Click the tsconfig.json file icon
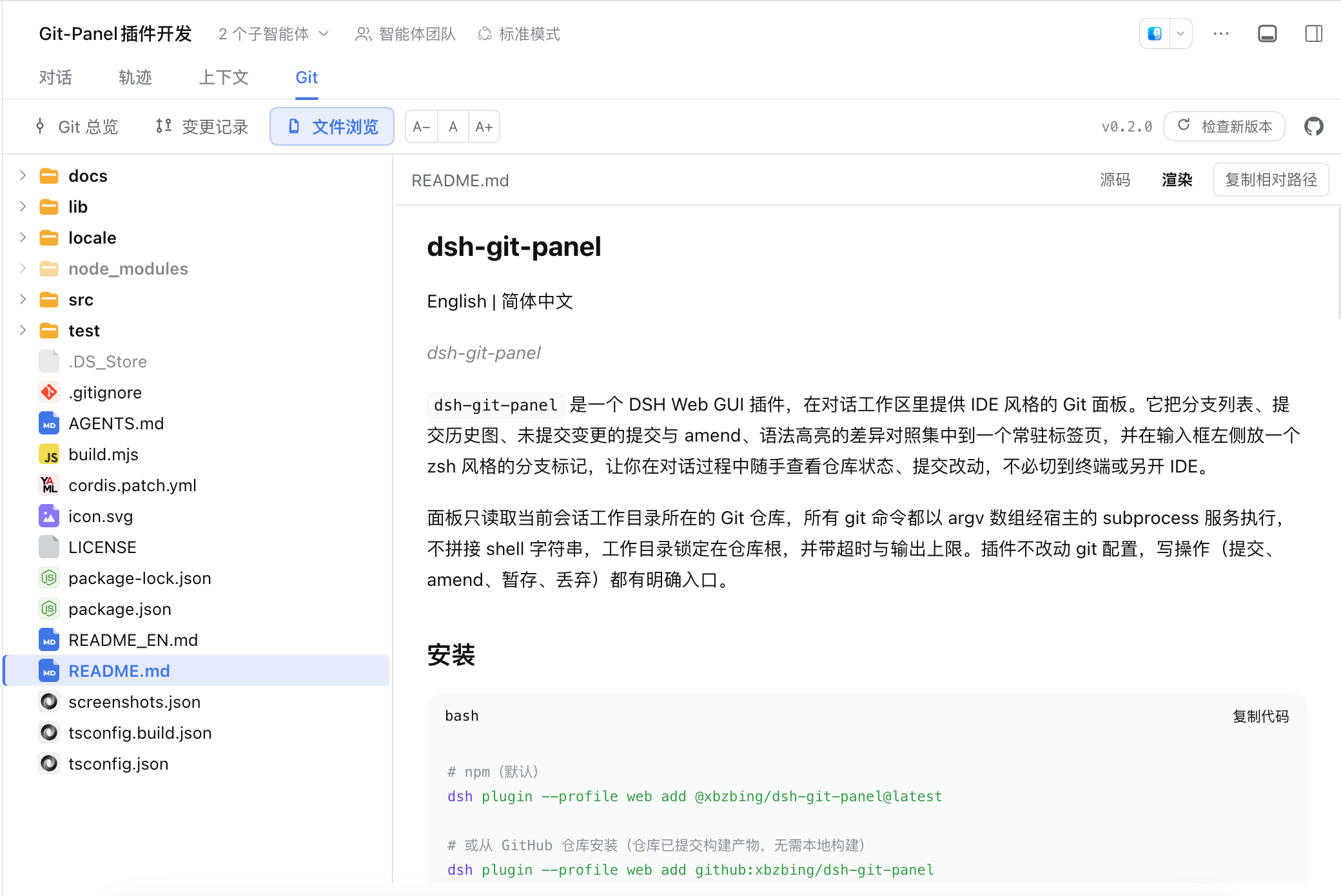1341x896 pixels. click(x=49, y=763)
